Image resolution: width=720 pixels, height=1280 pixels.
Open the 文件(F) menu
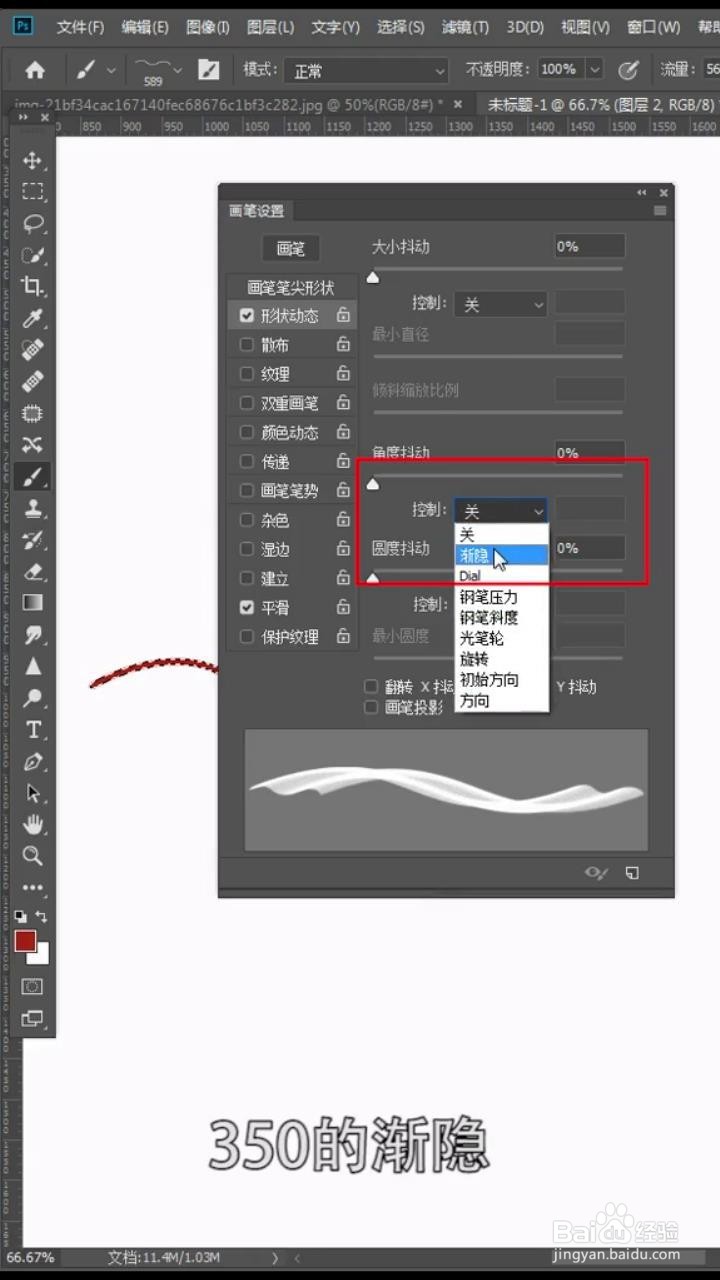80,27
